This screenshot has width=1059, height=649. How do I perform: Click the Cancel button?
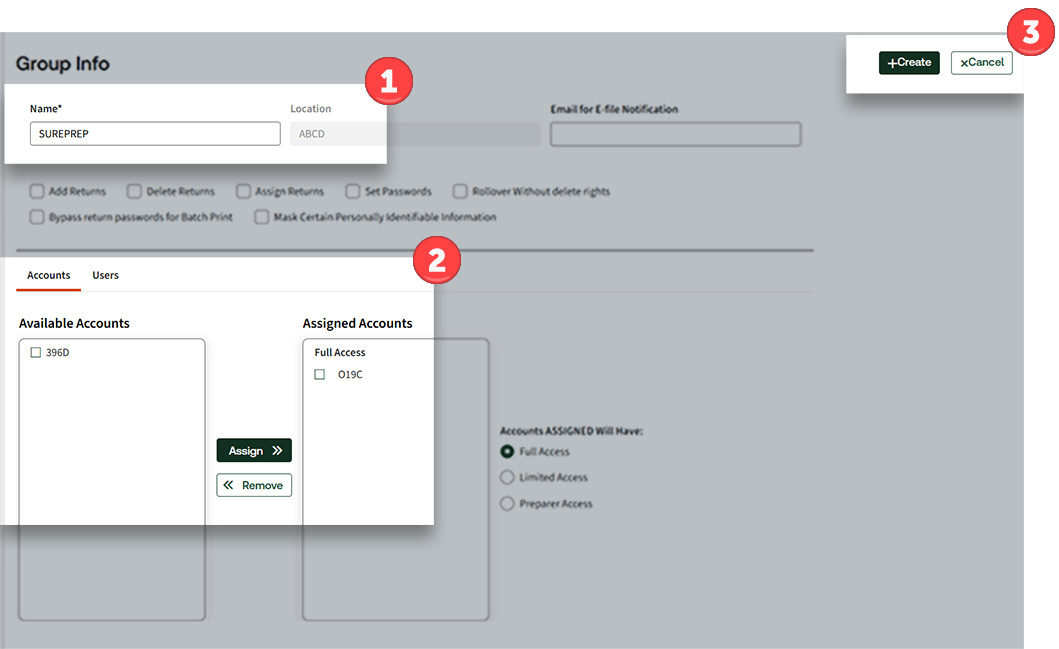[981, 63]
